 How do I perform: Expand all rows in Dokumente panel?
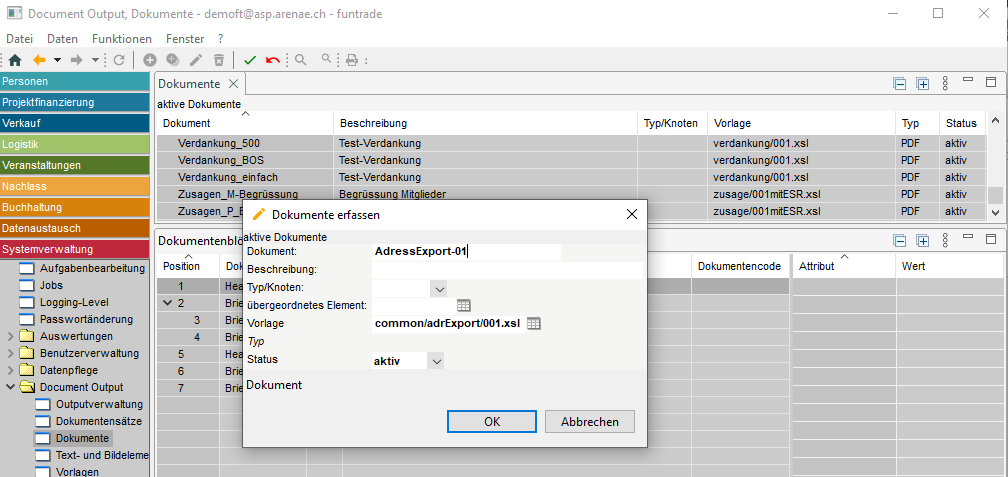coord(923,85)
